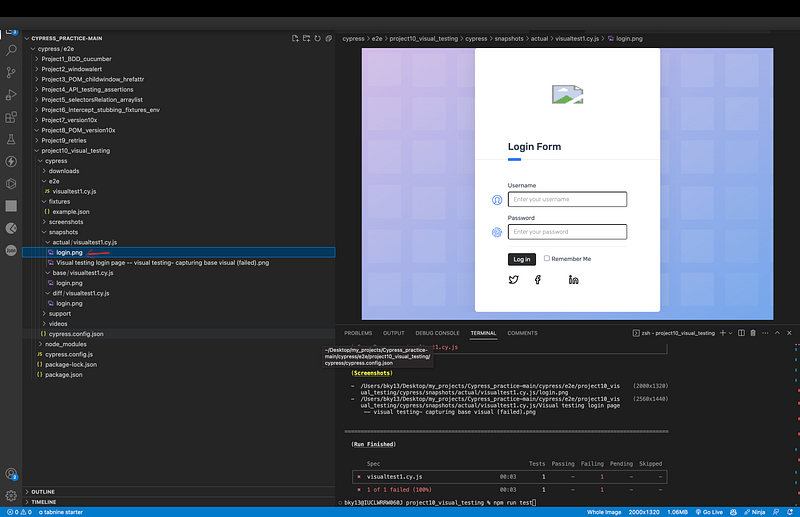Toggle the Remember Me checkbox

(546, 258)
